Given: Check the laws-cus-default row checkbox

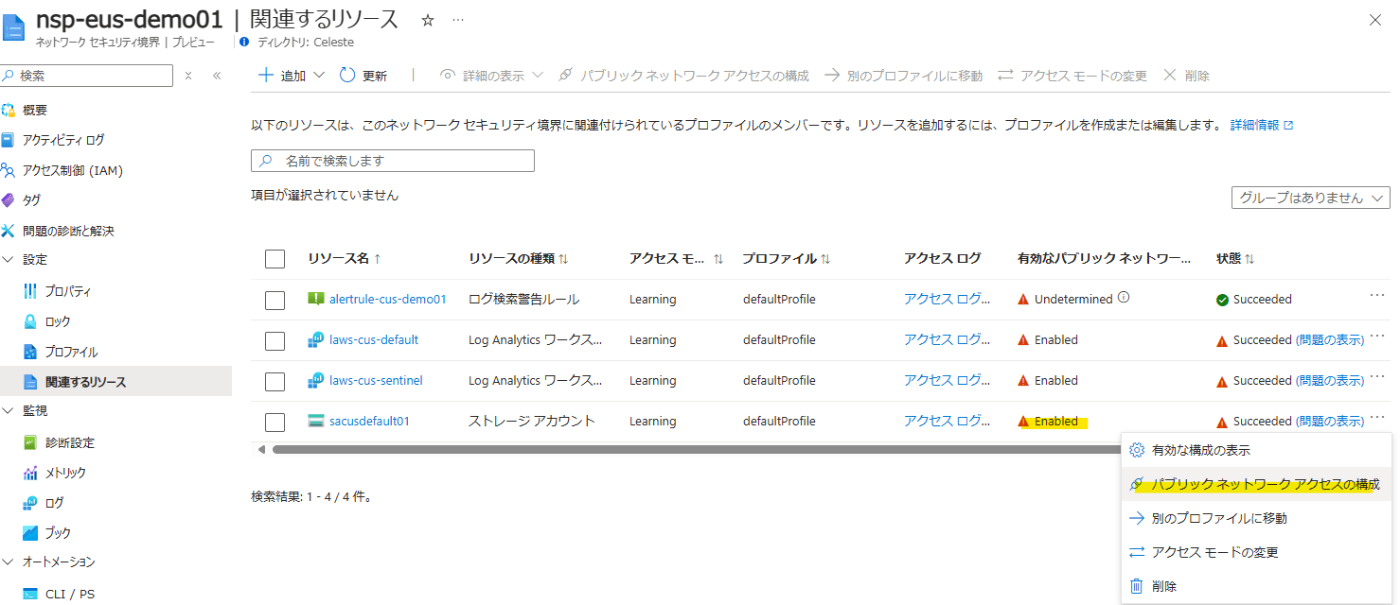Looking at the screenshot, I should tap(275, 340).
